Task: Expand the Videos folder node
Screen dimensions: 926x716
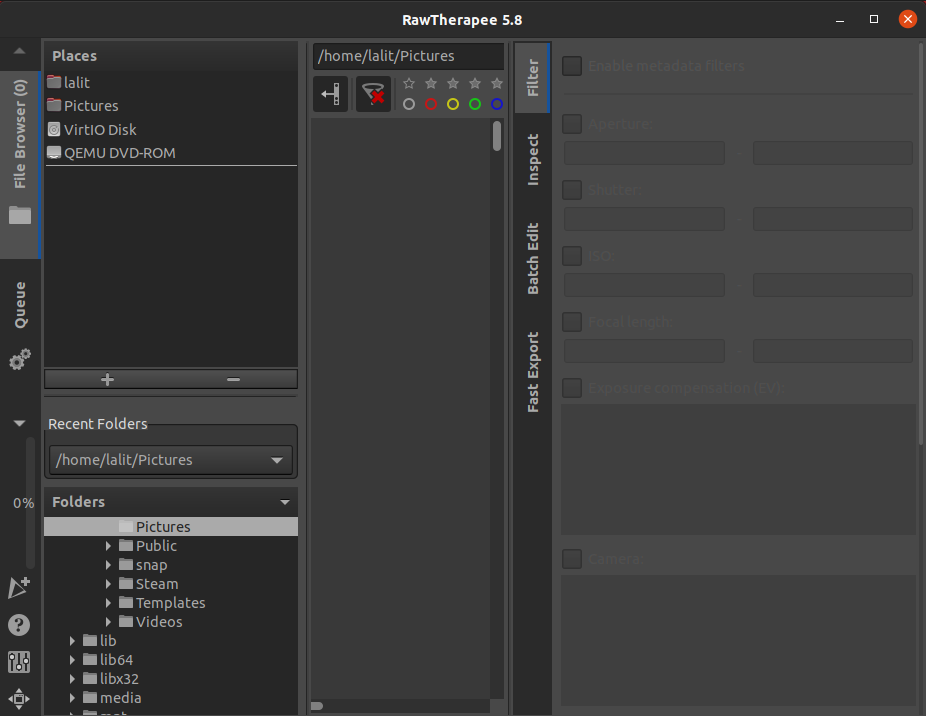Action: point(109,622)
